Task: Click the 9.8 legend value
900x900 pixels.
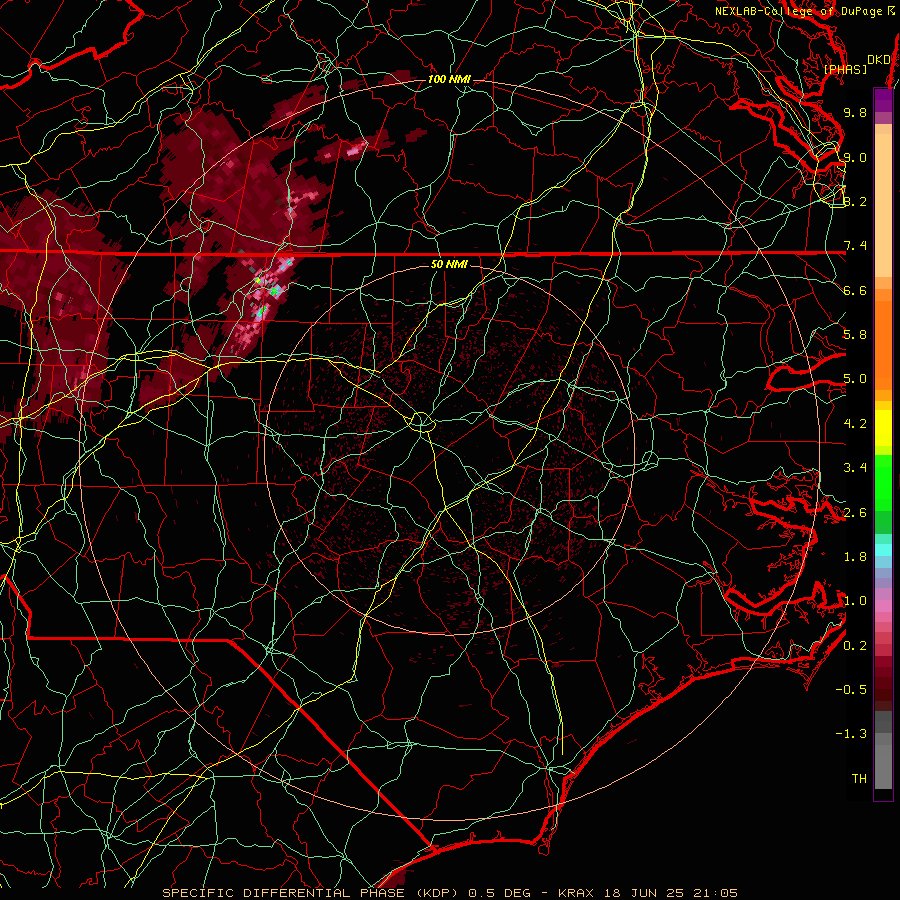Action: [x=855, y=112]
